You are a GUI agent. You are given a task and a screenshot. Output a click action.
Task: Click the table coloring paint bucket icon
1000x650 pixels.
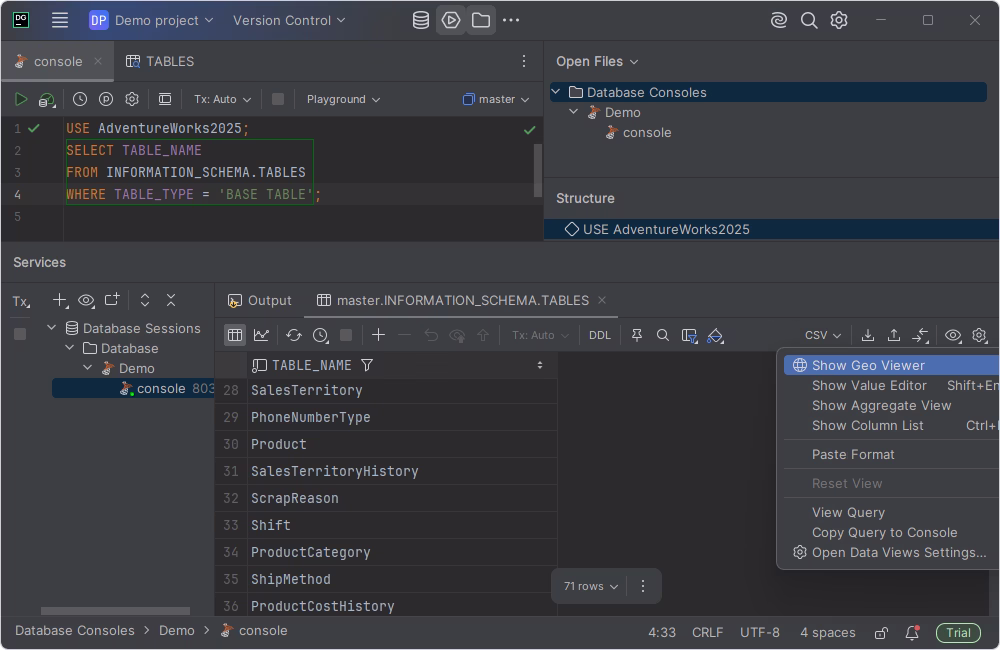pyautogui.click(x=716, y=336)
